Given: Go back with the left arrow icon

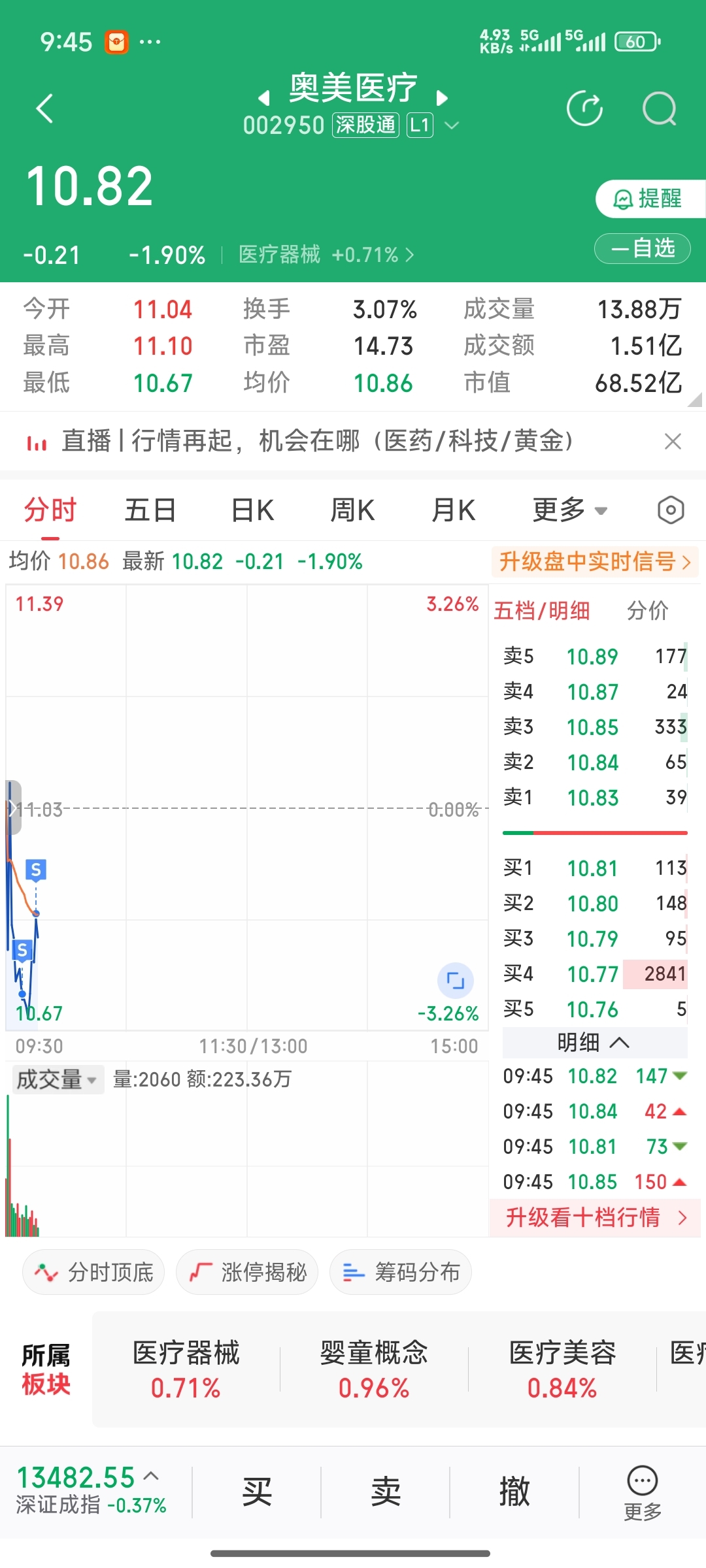Looking at the screenshot, I should point(44,108).
